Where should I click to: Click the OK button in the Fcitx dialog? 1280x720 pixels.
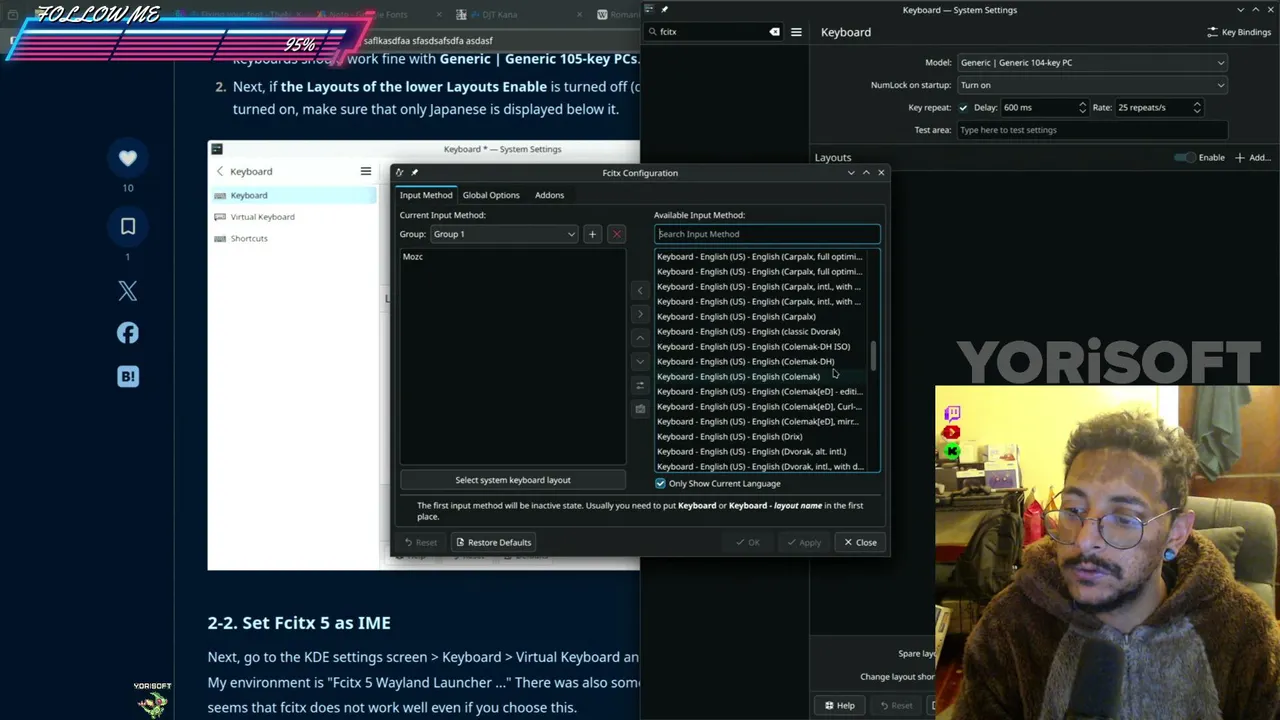(x=747, y=543)
